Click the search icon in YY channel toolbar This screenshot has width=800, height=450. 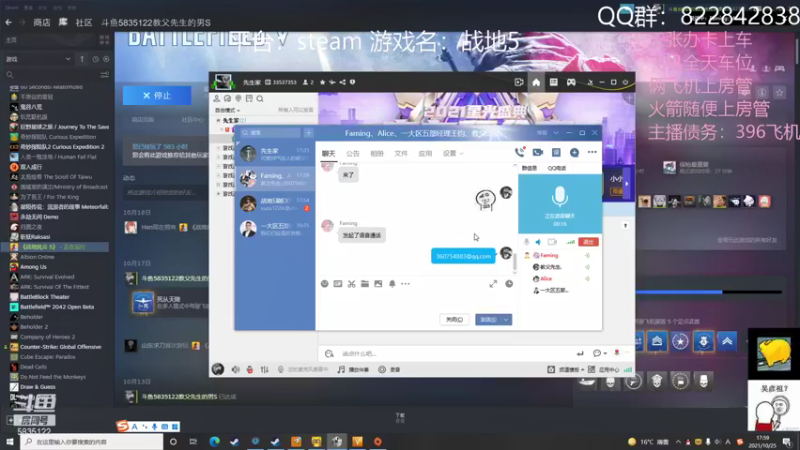[x=260, y=98]
